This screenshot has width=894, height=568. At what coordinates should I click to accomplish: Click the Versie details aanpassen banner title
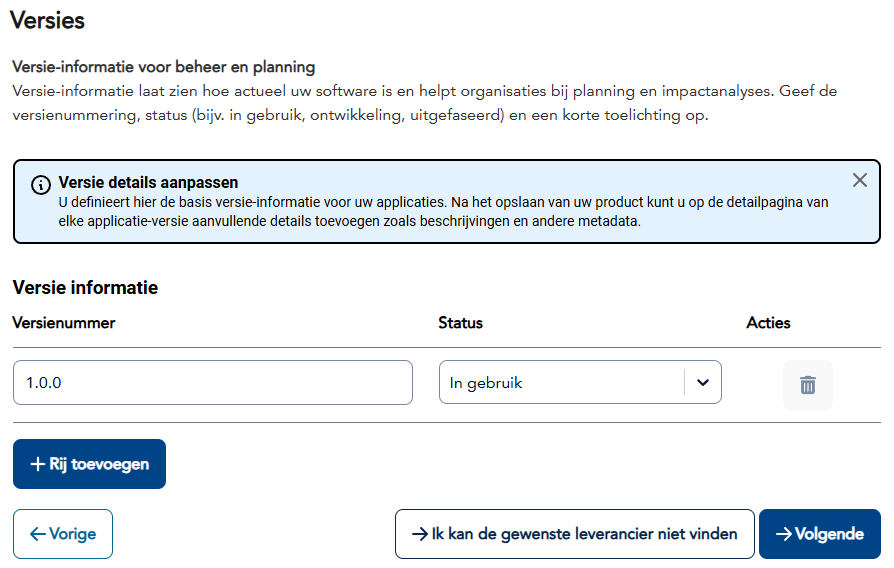click(x=148, y=183)
